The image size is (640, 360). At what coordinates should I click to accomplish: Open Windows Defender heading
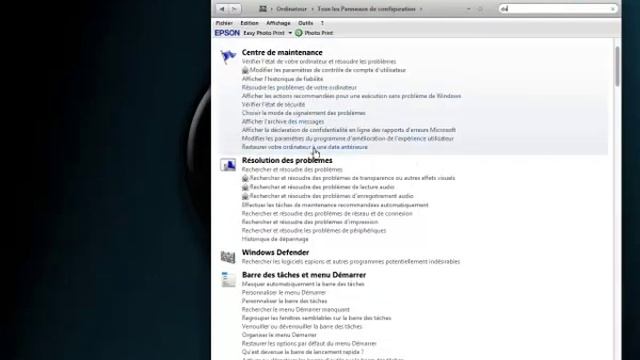pyautogui.click(x=276, y=252)
